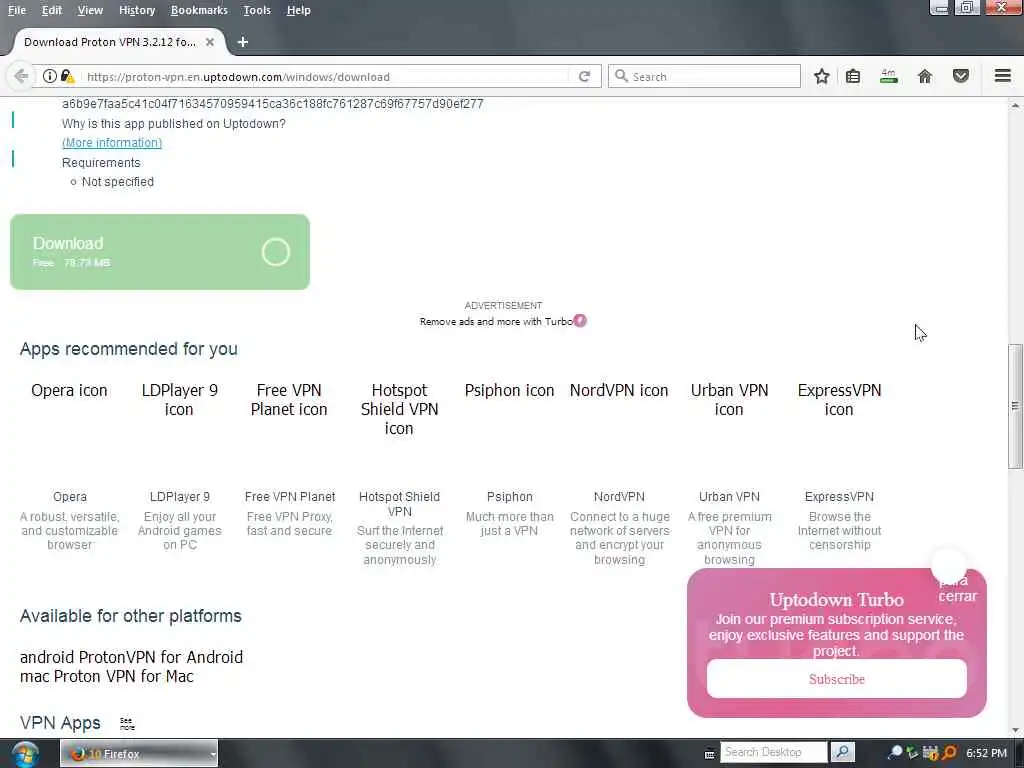This screenshot has width=1024, height=768.
Task: Bookmark this page with the star
Action: [x=822, y=76]
